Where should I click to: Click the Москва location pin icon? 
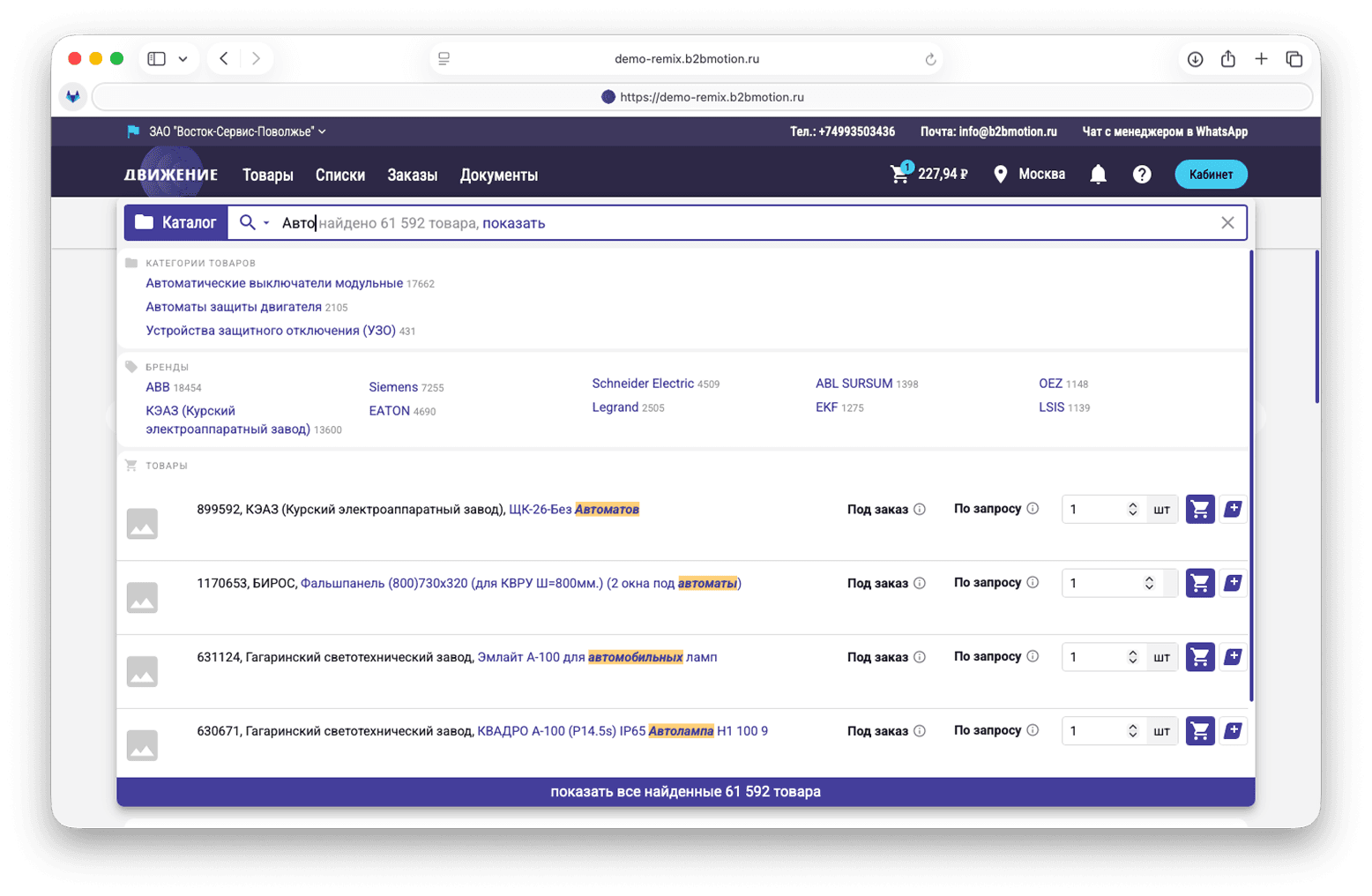pyautogui.click(x=1000, y=175)
